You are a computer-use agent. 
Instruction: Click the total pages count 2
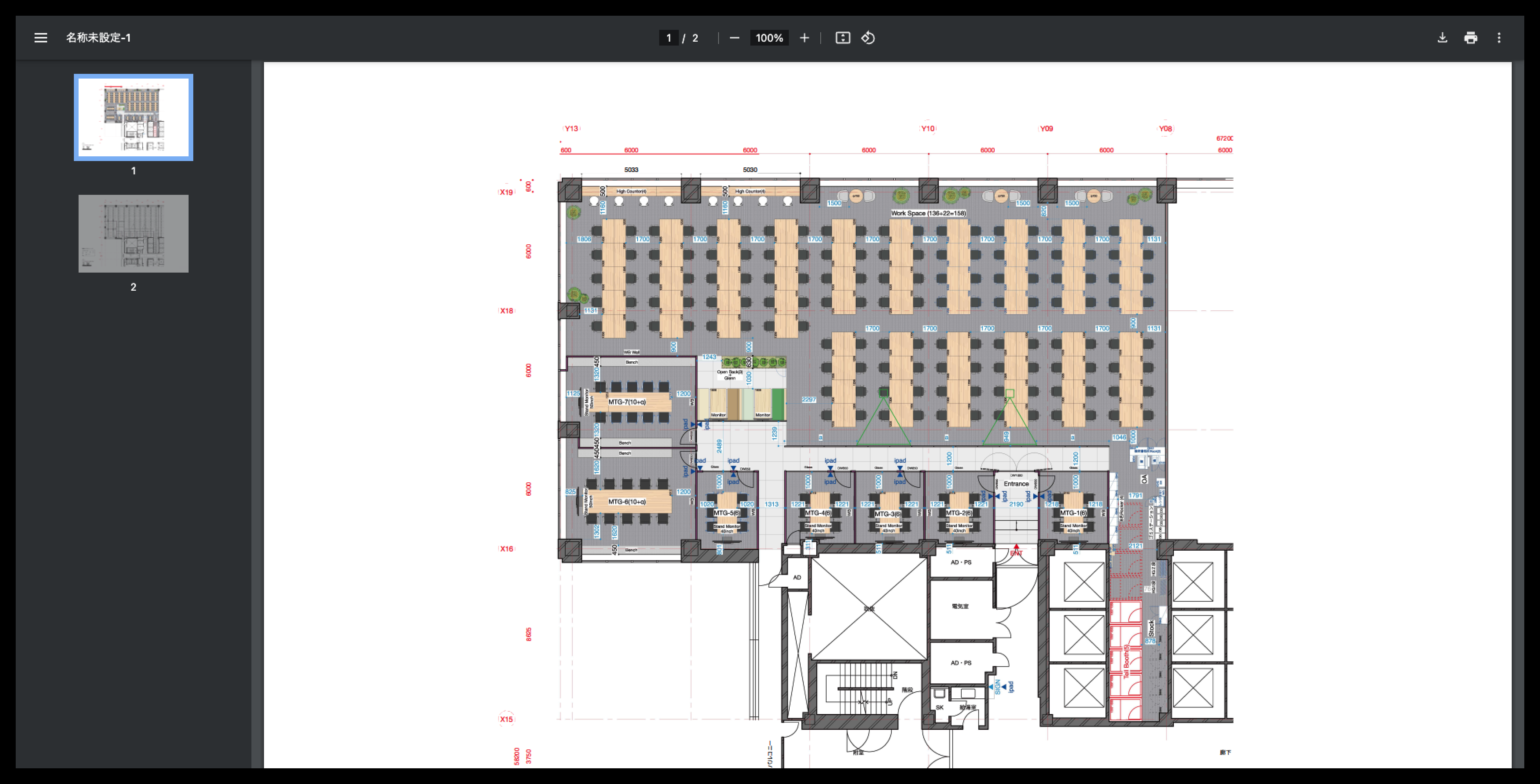click(695, 38)
